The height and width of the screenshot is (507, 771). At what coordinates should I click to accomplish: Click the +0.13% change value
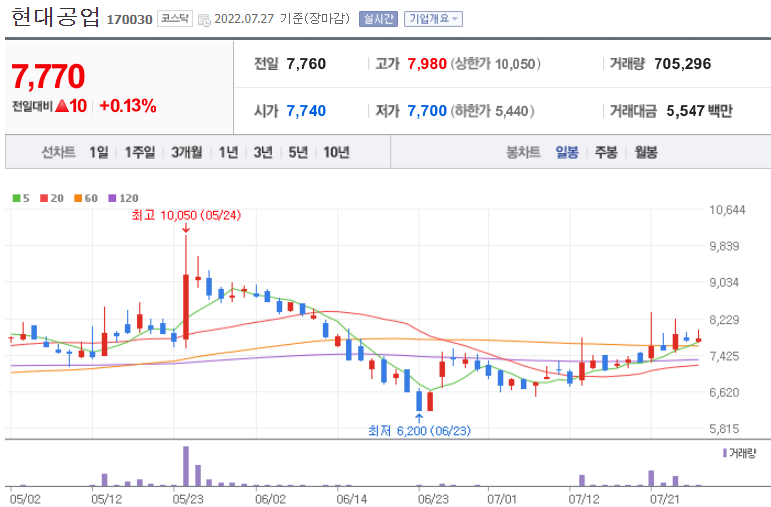coord(128,106)
